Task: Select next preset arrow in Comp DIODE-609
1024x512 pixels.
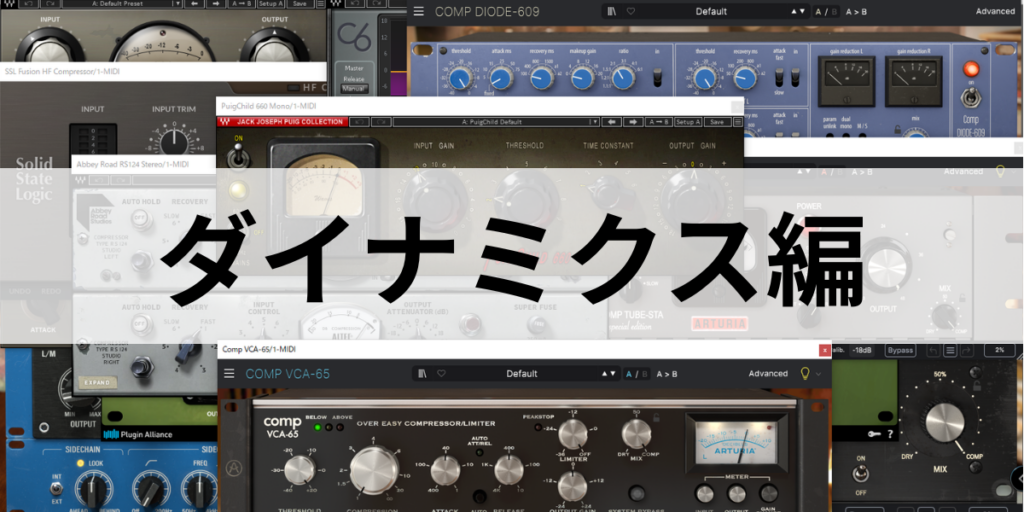Action: pos(803,11)
